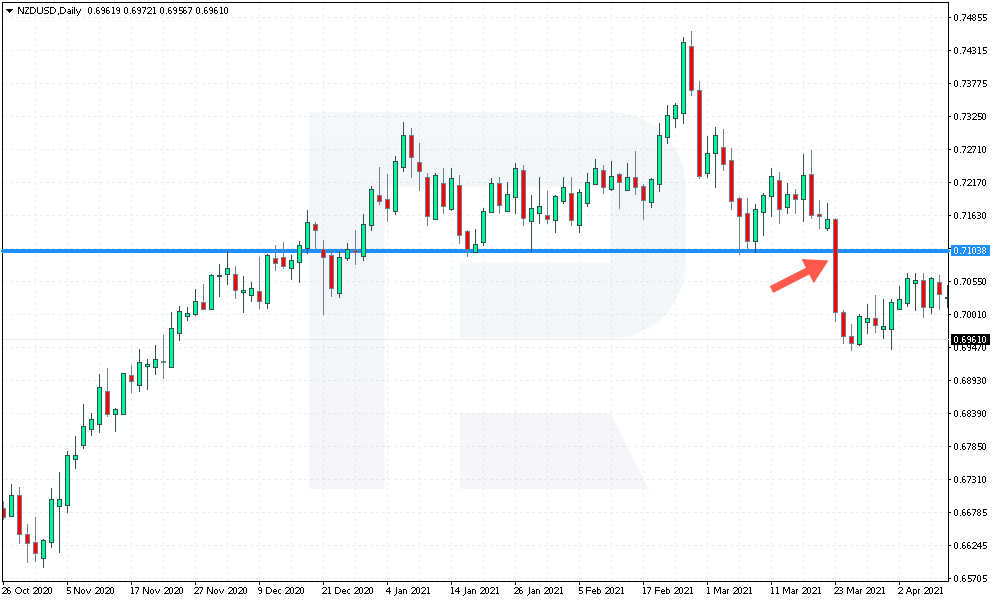994x602 pixels.
Task: Click the 1 Mar 2021 date label
Action: (729, 591)
